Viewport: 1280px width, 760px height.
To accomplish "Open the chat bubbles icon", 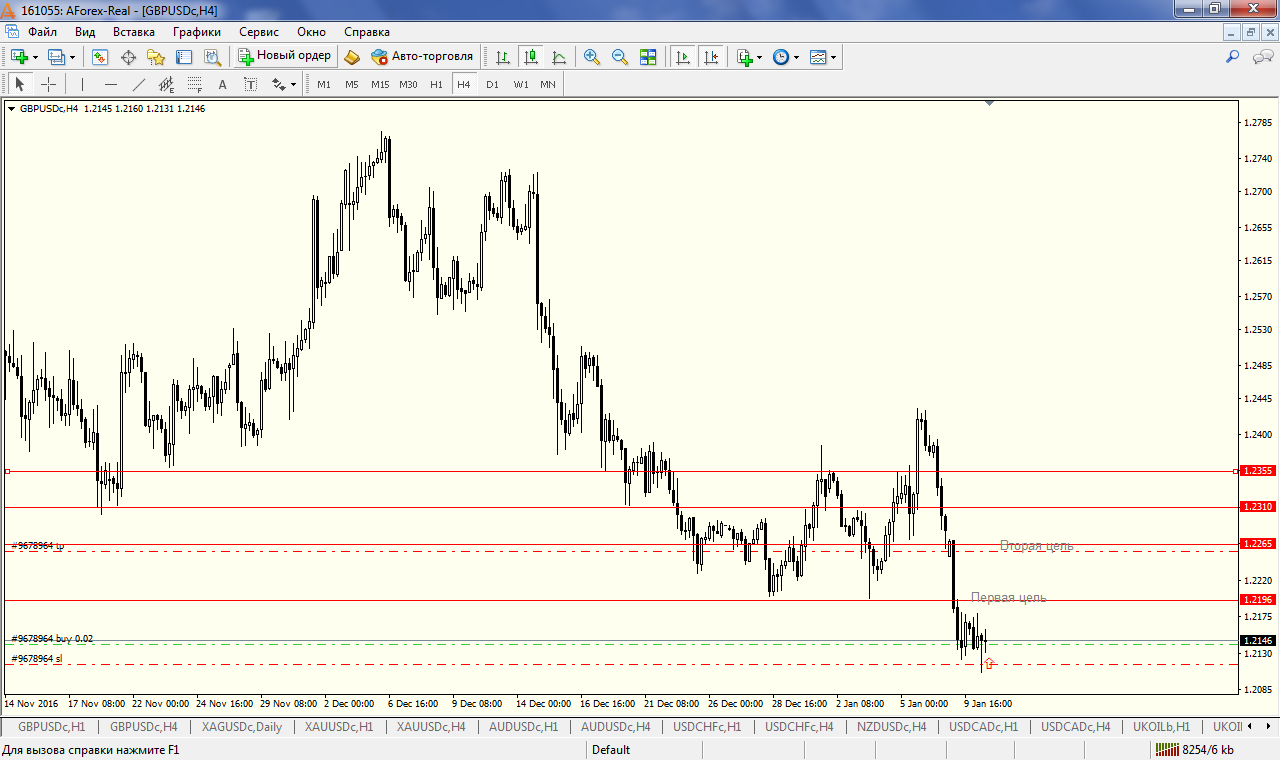I will point(1262,57).
